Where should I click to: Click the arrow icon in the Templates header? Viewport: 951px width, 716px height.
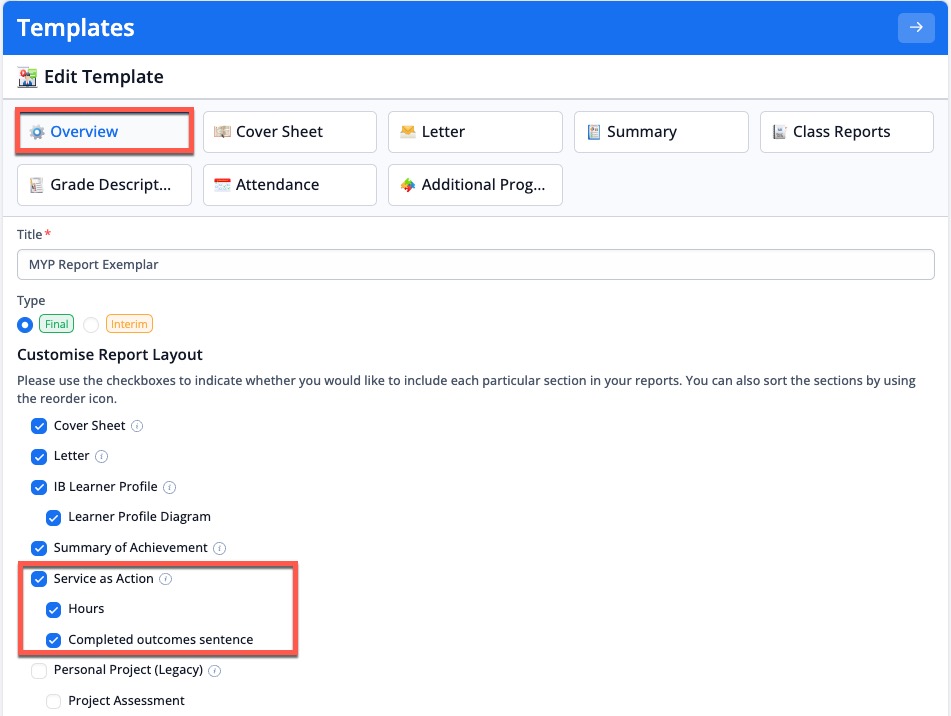(x=916, y=28)
